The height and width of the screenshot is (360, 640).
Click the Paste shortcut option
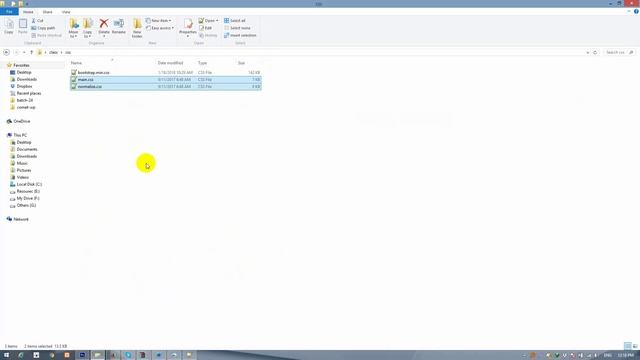point(46,35)
